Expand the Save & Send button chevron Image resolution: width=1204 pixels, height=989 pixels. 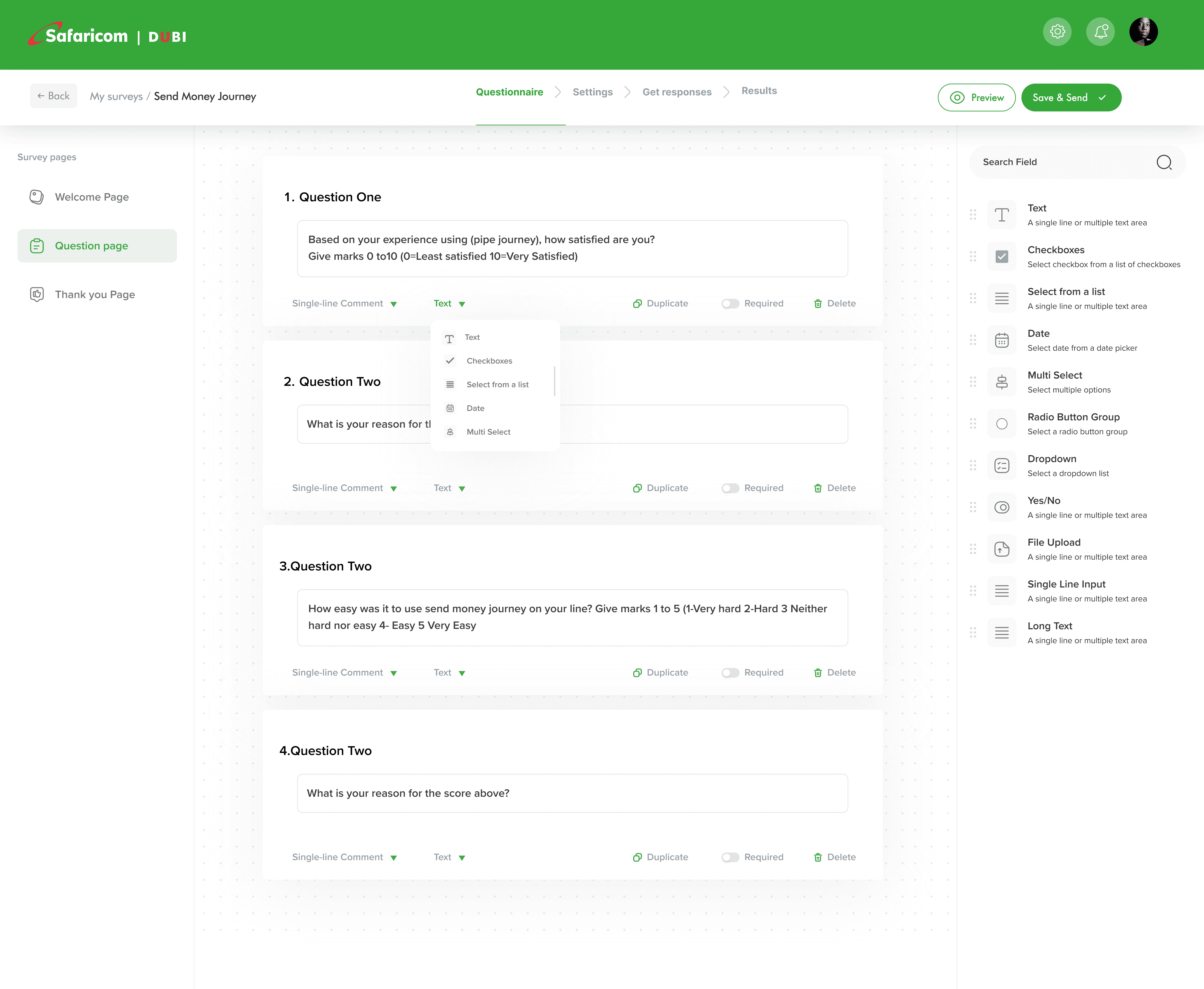1102,98
